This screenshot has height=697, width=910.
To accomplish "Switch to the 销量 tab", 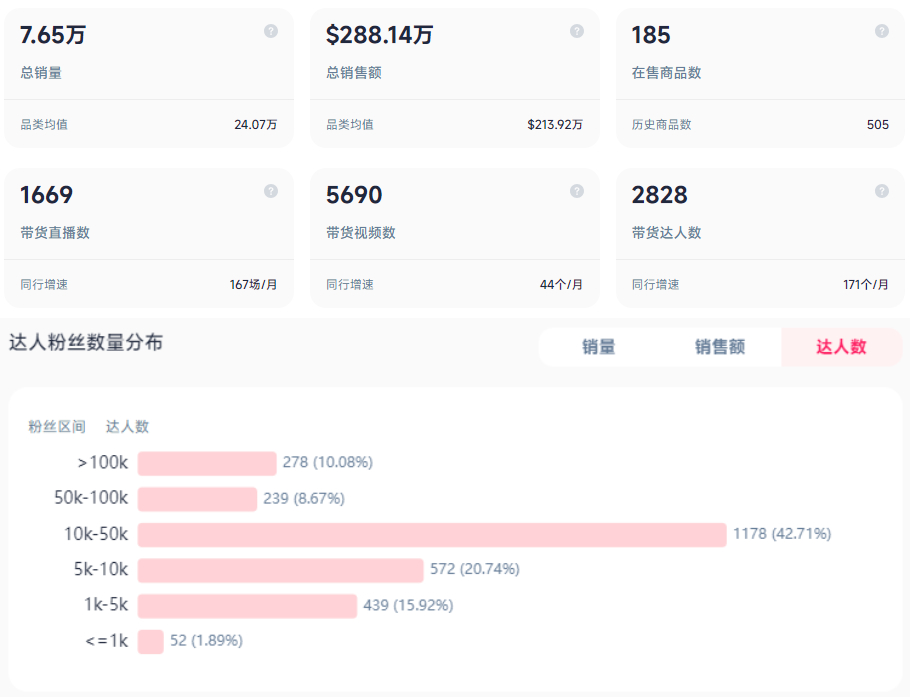I will pos(599,347).
